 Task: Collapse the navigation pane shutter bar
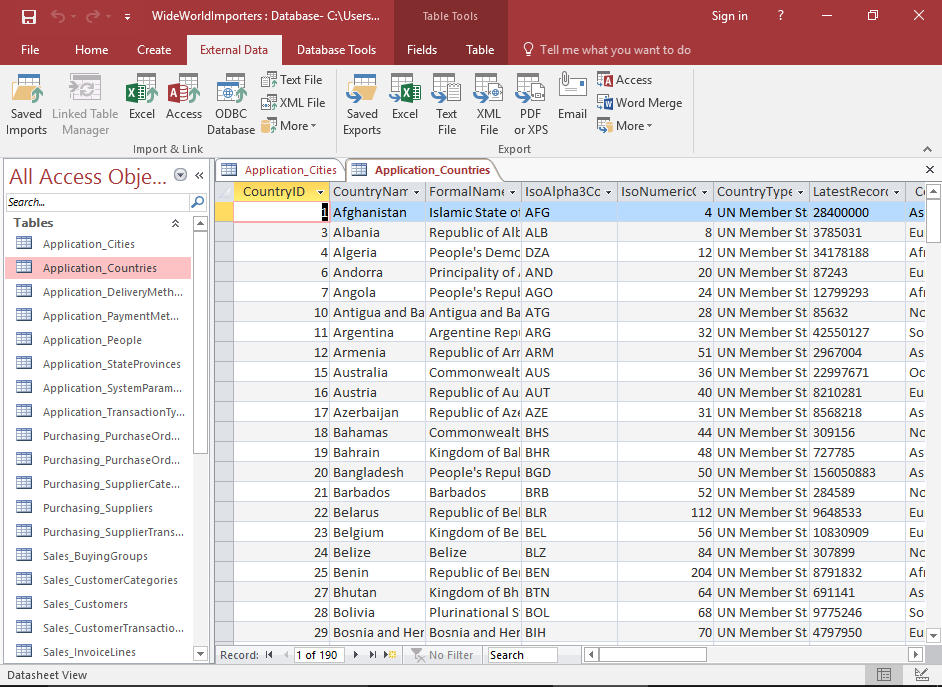198,175
